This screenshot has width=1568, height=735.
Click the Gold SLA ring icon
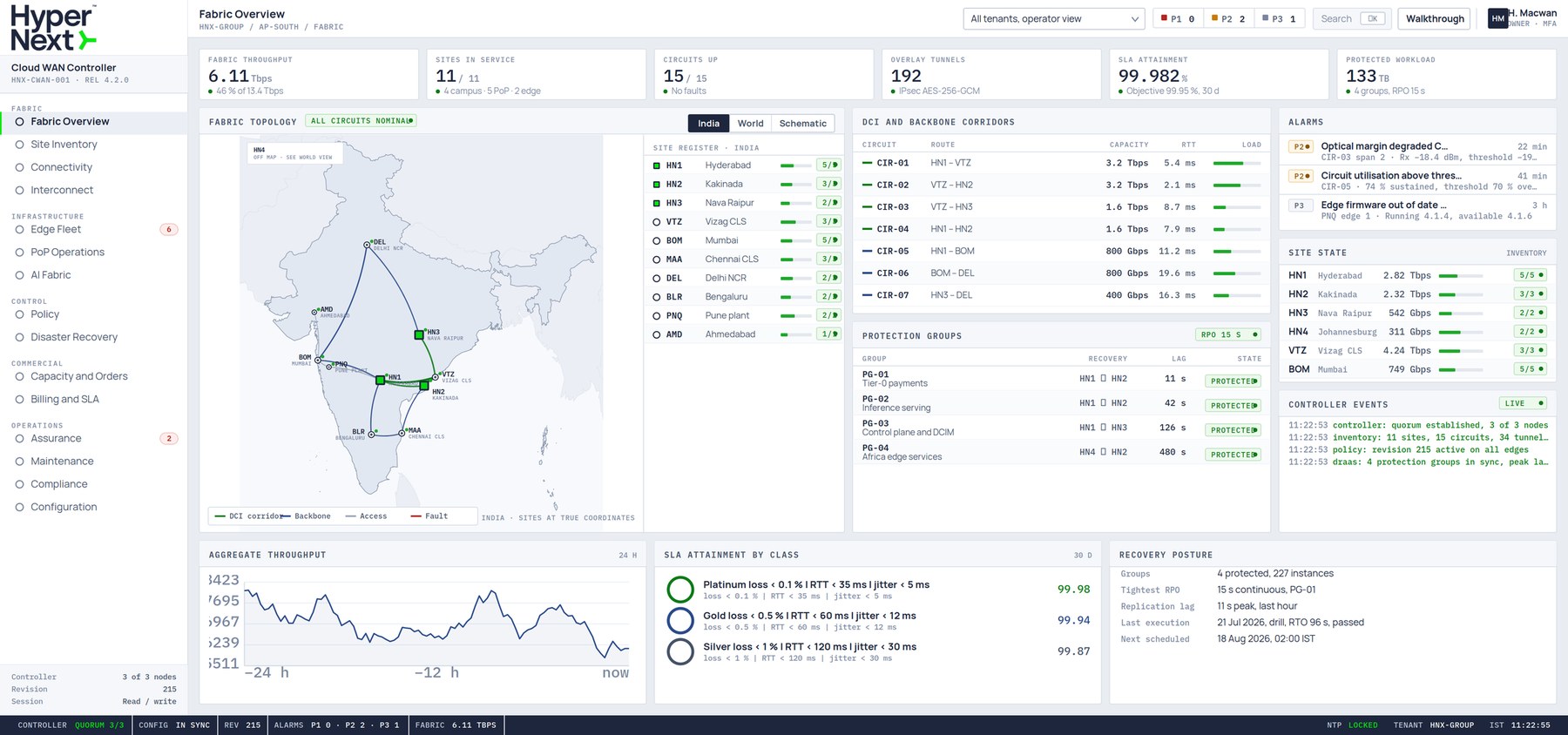(x=680, y=620)
